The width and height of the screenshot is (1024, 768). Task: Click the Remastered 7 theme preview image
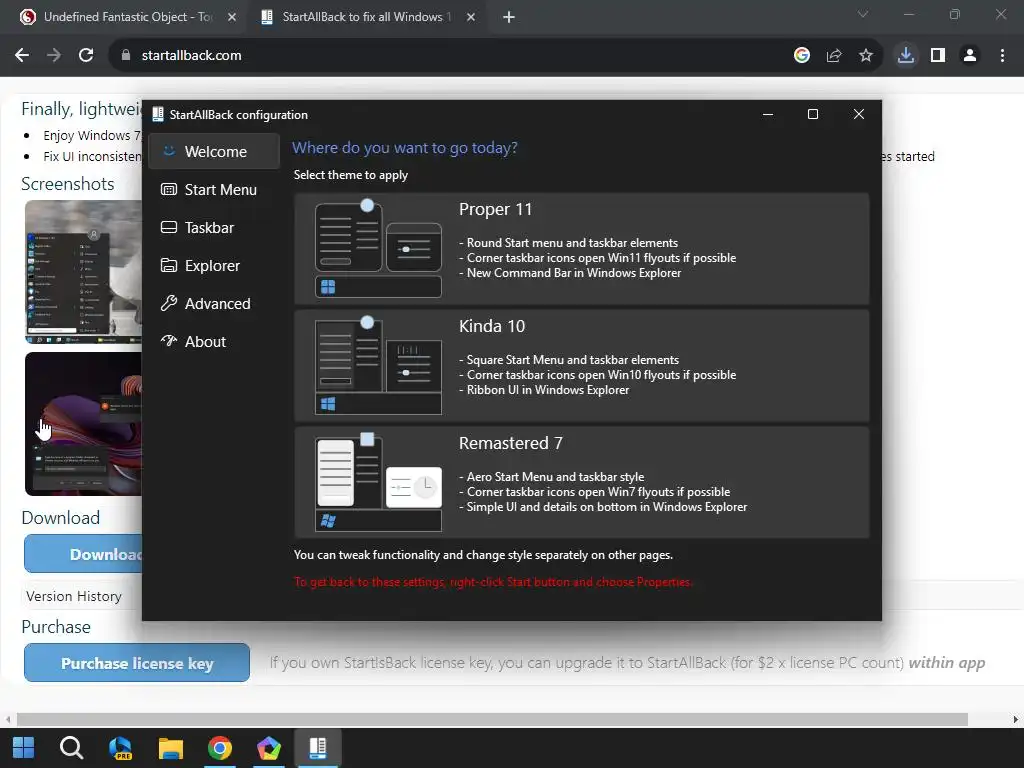[378, 482]
